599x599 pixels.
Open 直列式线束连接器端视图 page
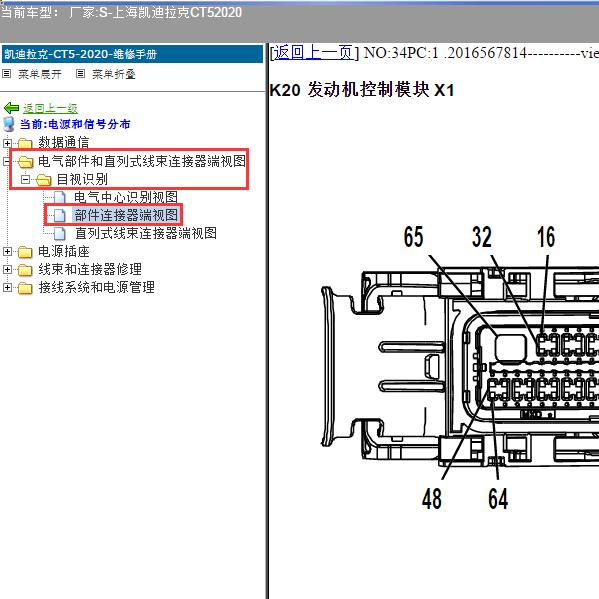[x=146, y=233]
